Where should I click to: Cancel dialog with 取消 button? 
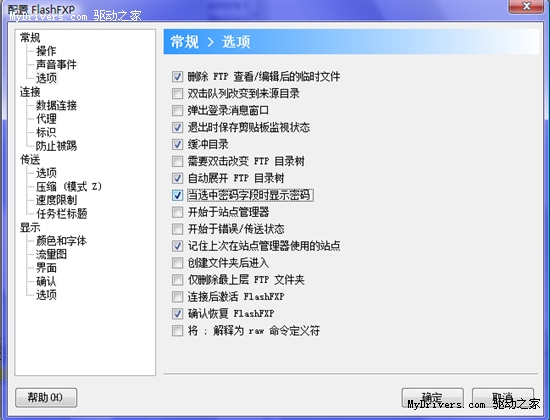pos(503,398)
